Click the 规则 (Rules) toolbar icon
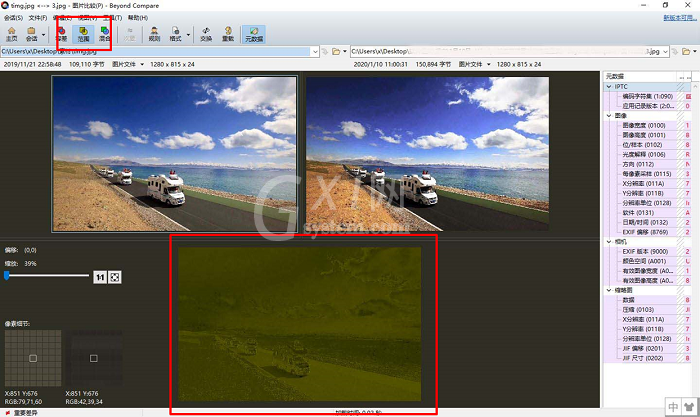700x417 pixels. (x=154, y=34)
